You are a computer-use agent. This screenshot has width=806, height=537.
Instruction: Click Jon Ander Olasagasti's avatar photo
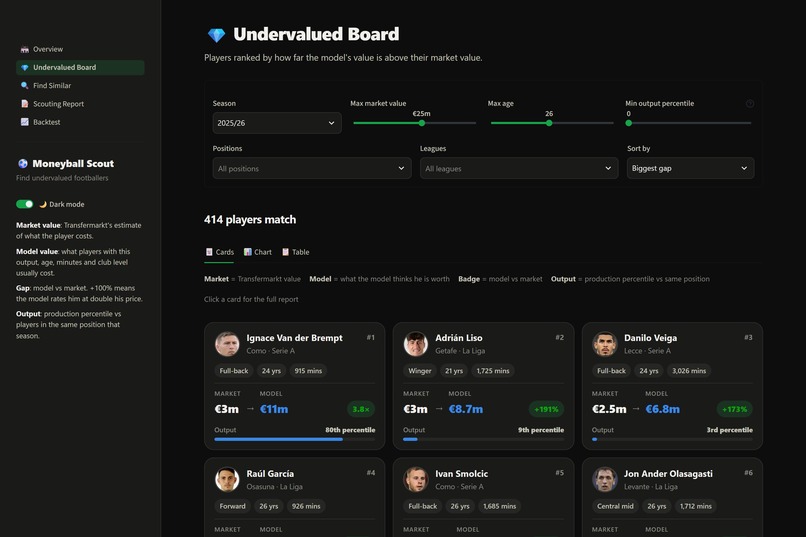(604, 479)
